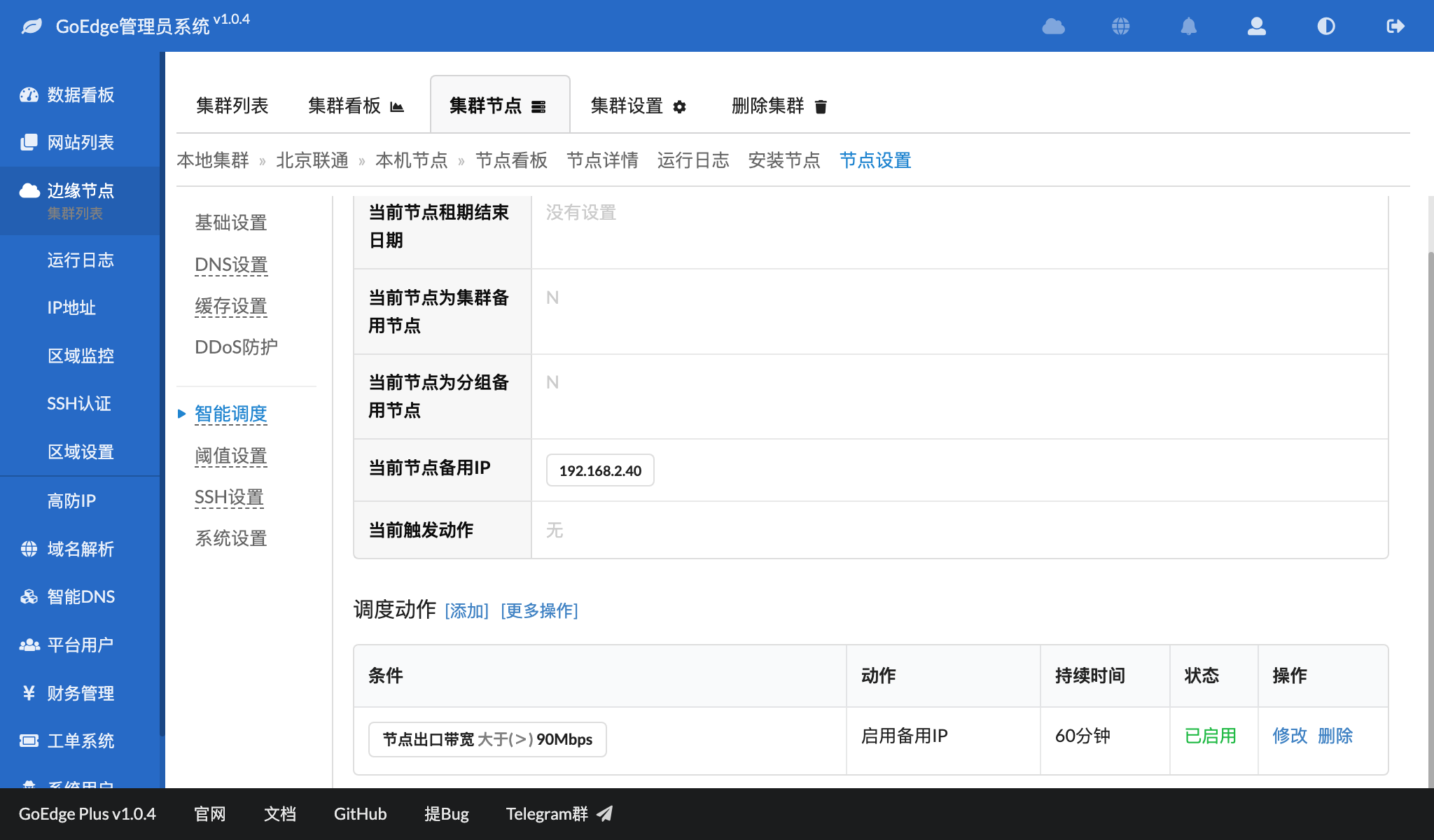
Task: Click the logout icon
Action: coord(1395,27)
